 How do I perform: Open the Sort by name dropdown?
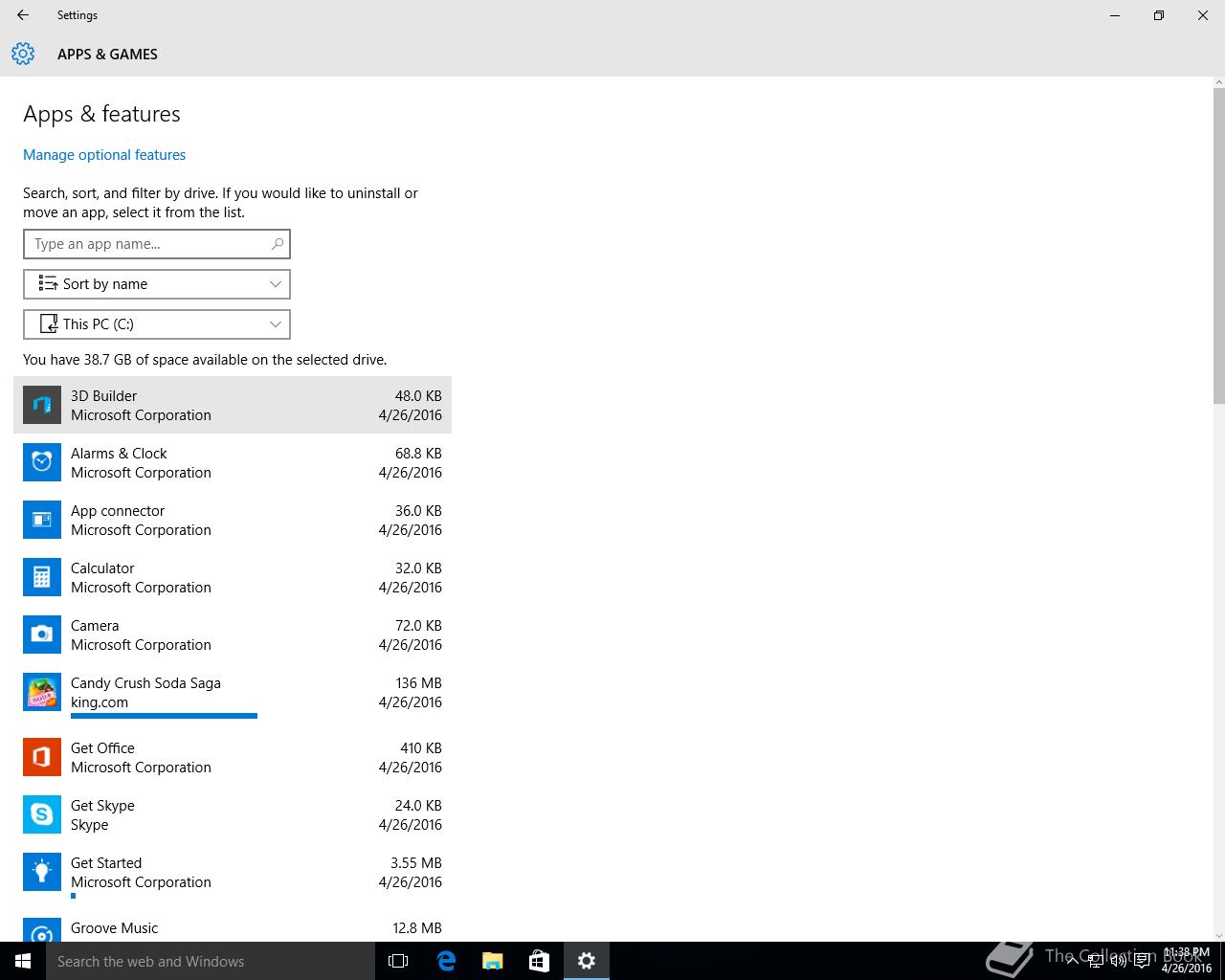[157, 284]
